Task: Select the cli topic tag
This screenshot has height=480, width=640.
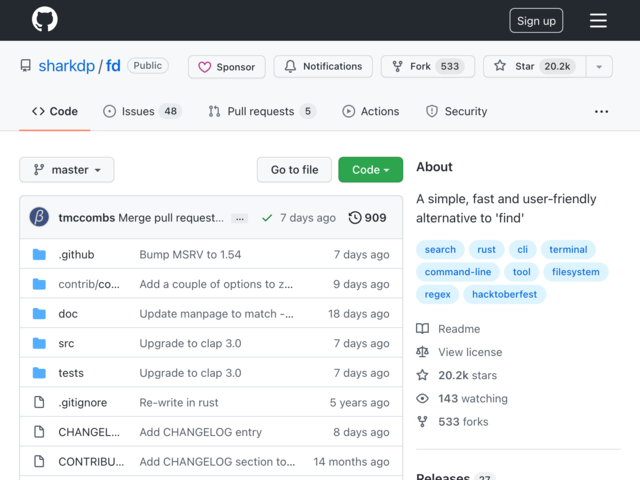Action: pos(522,249)
